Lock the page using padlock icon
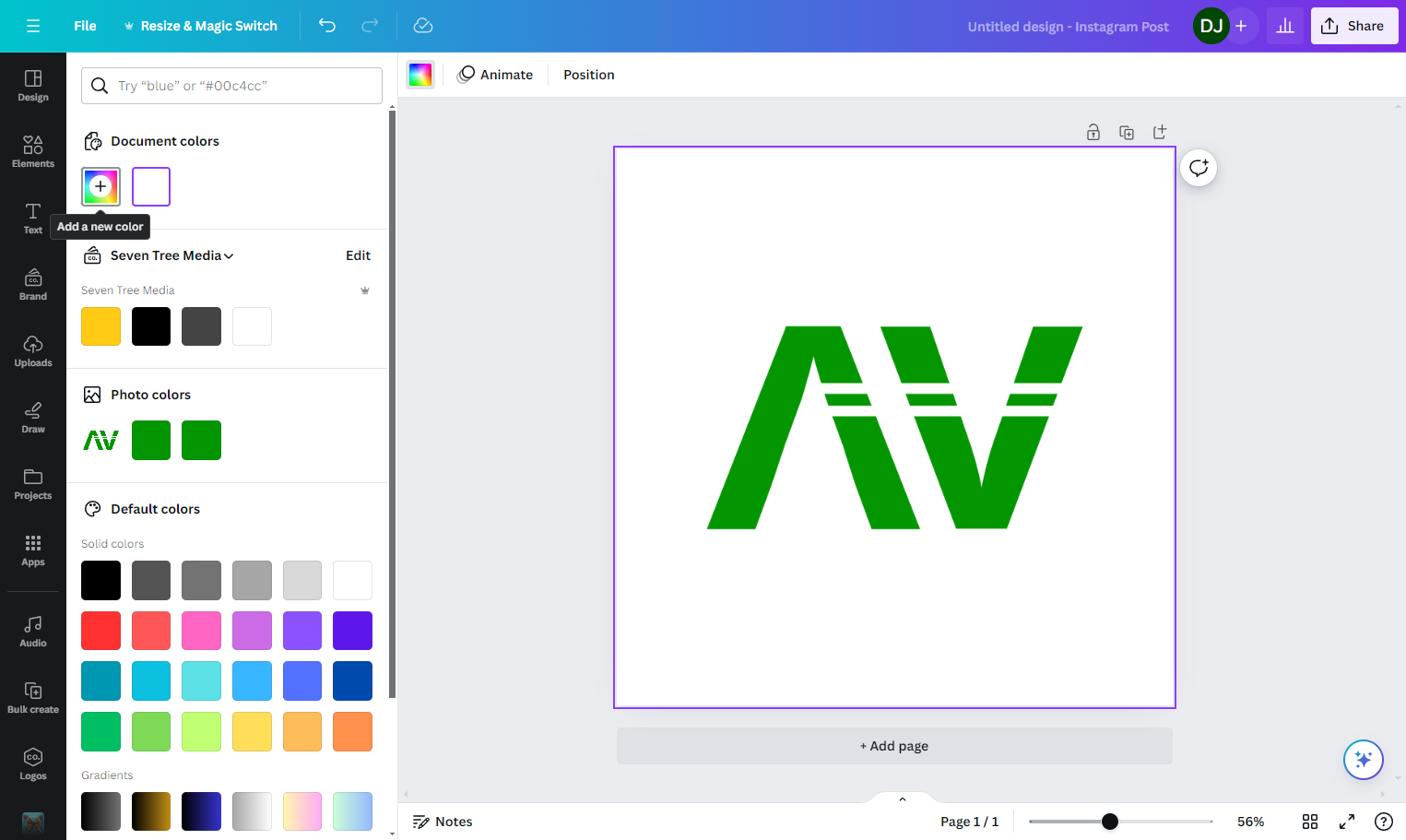Viewport: 1406px width, 840px height. point(1093,132)
